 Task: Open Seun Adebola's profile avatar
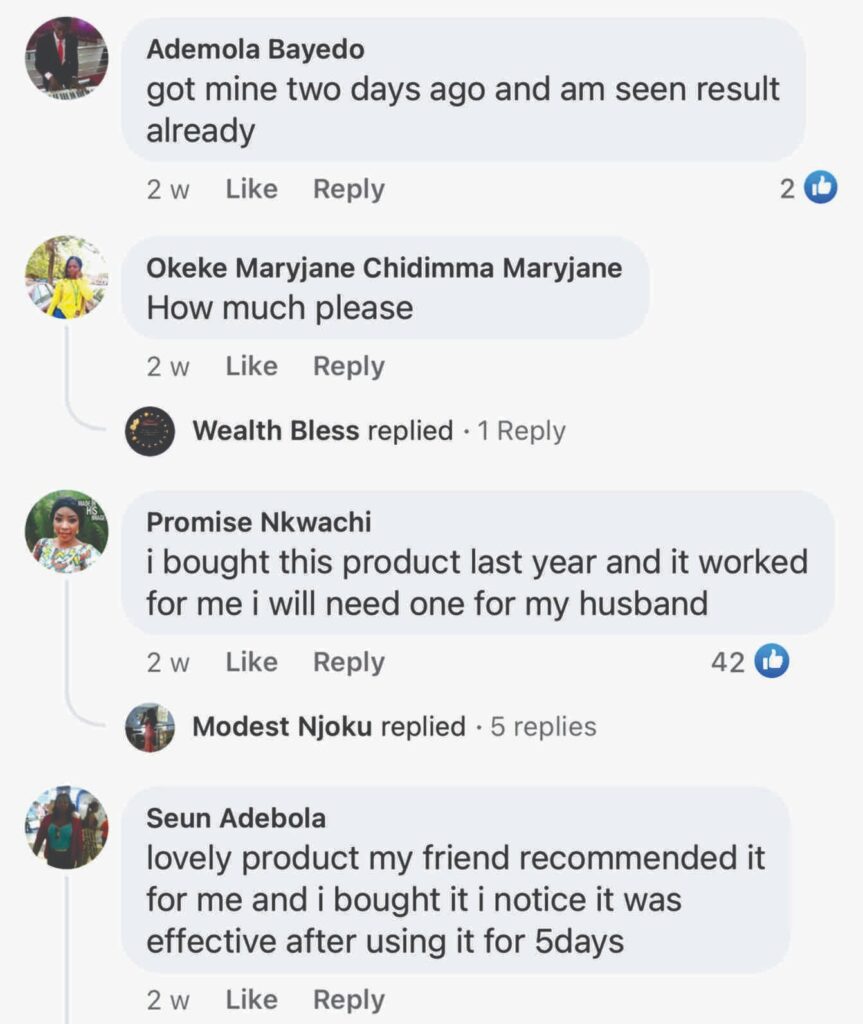[x=66, y=826]
